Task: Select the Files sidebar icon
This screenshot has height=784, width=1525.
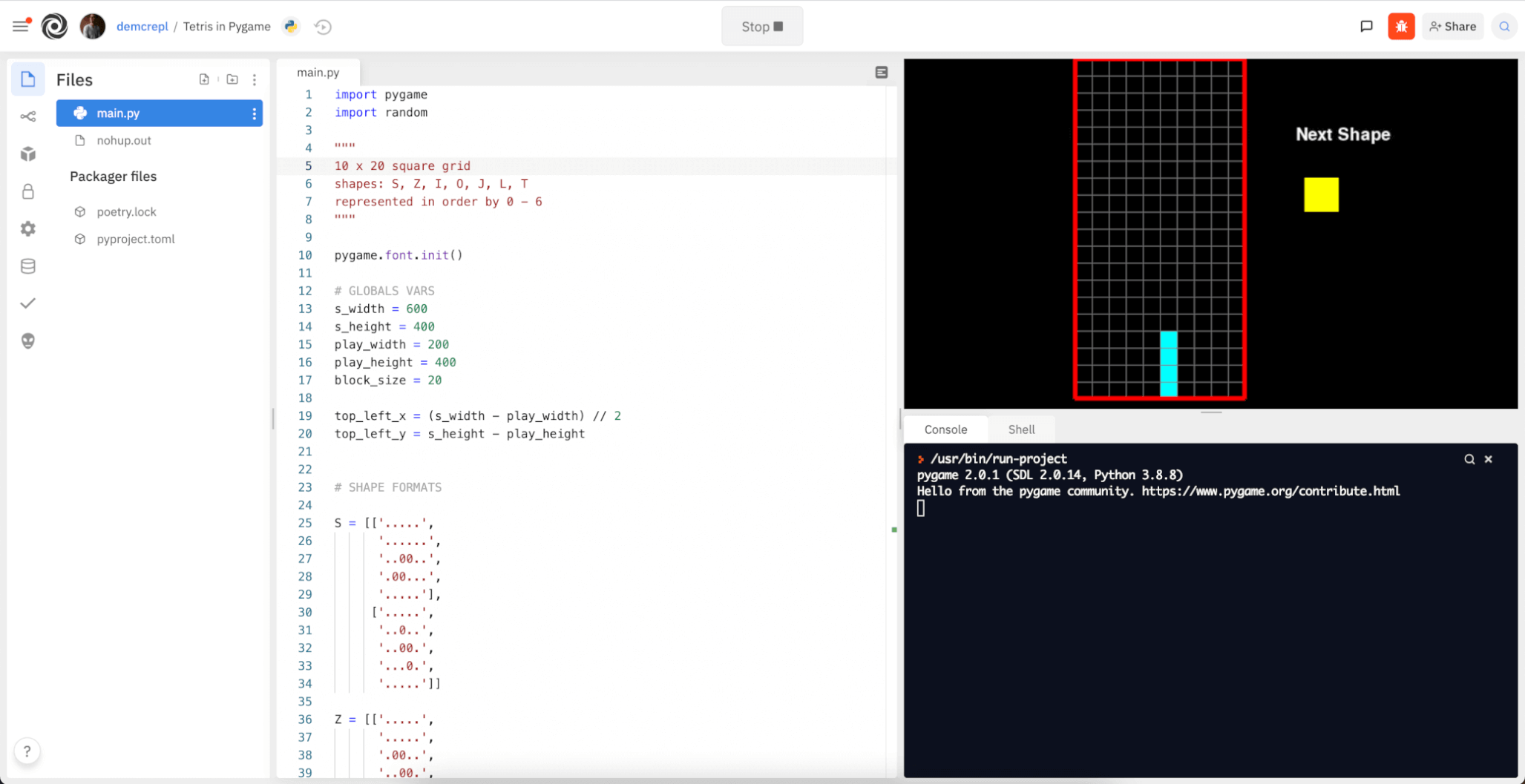Action: click(28, 79)
